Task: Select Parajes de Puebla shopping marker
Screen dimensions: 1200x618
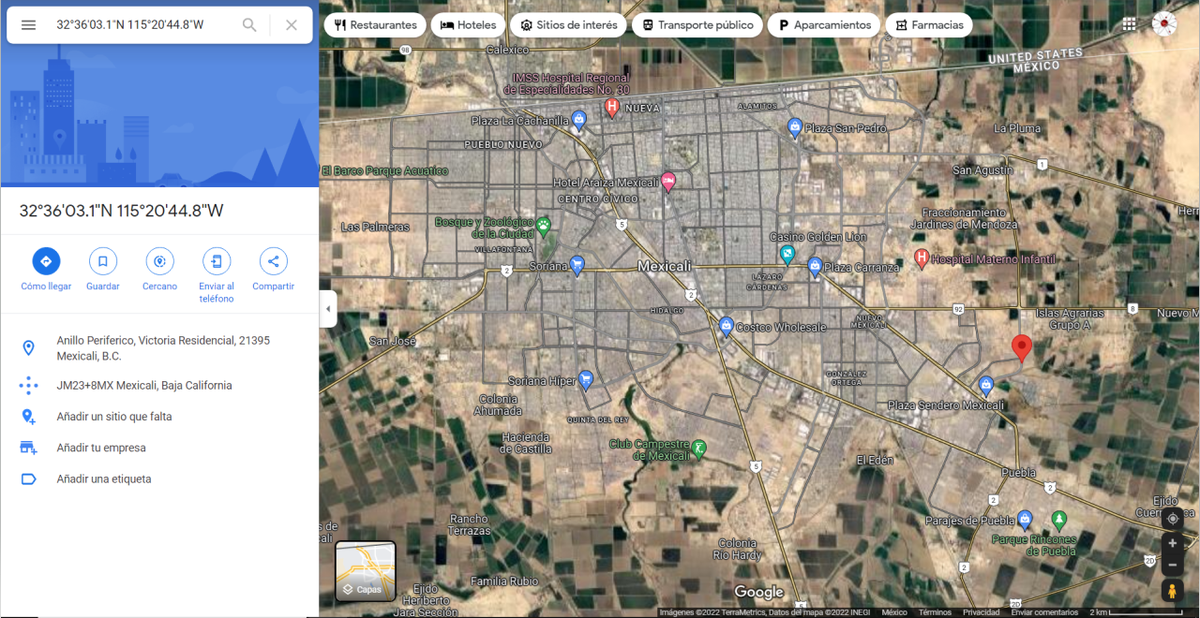Action: (1024, 520)
